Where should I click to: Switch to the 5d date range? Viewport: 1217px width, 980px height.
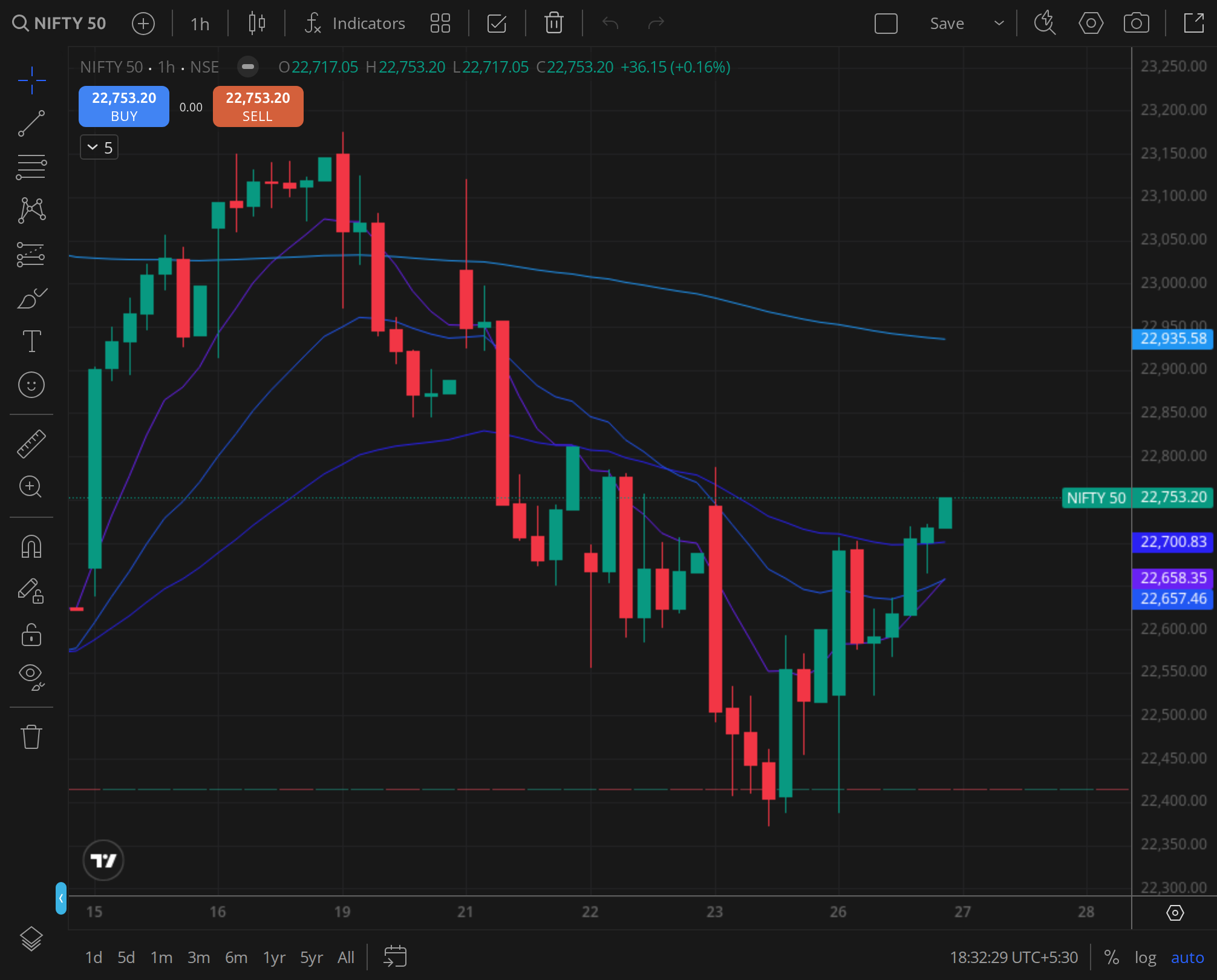pyautogui.click(x=126, y=958)
